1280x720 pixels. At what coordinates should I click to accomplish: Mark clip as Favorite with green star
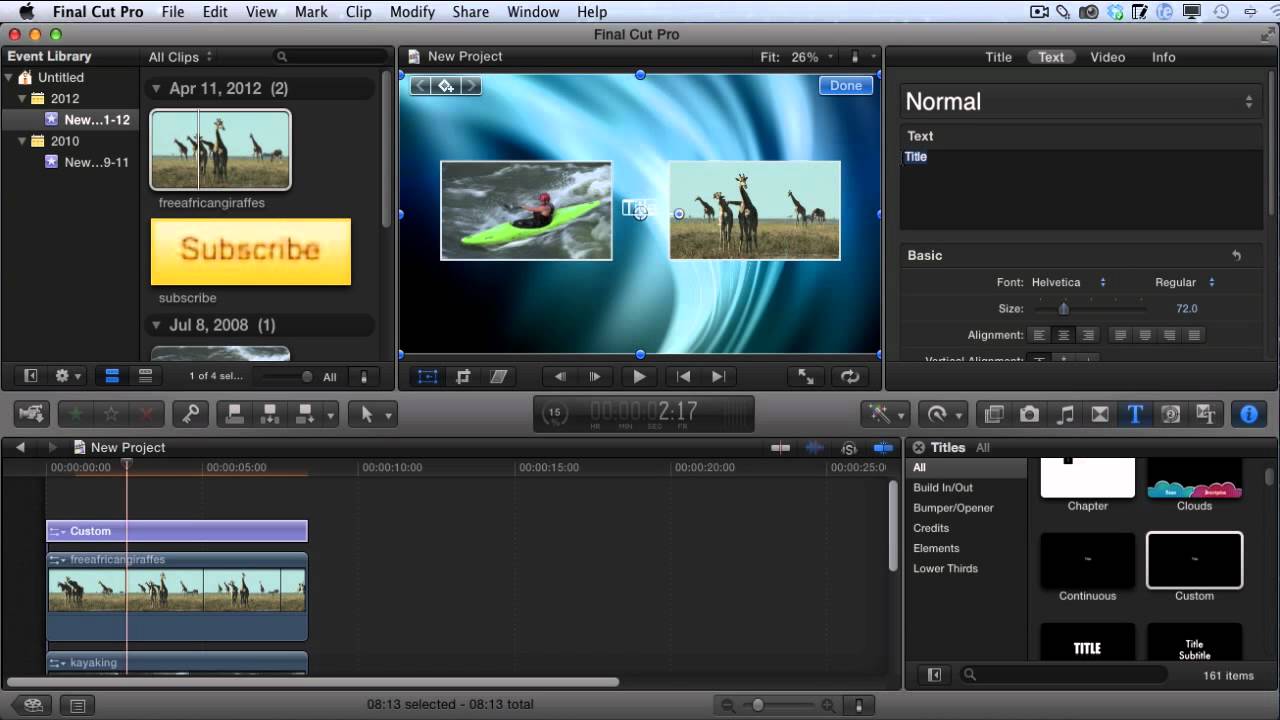click(74, 413)
